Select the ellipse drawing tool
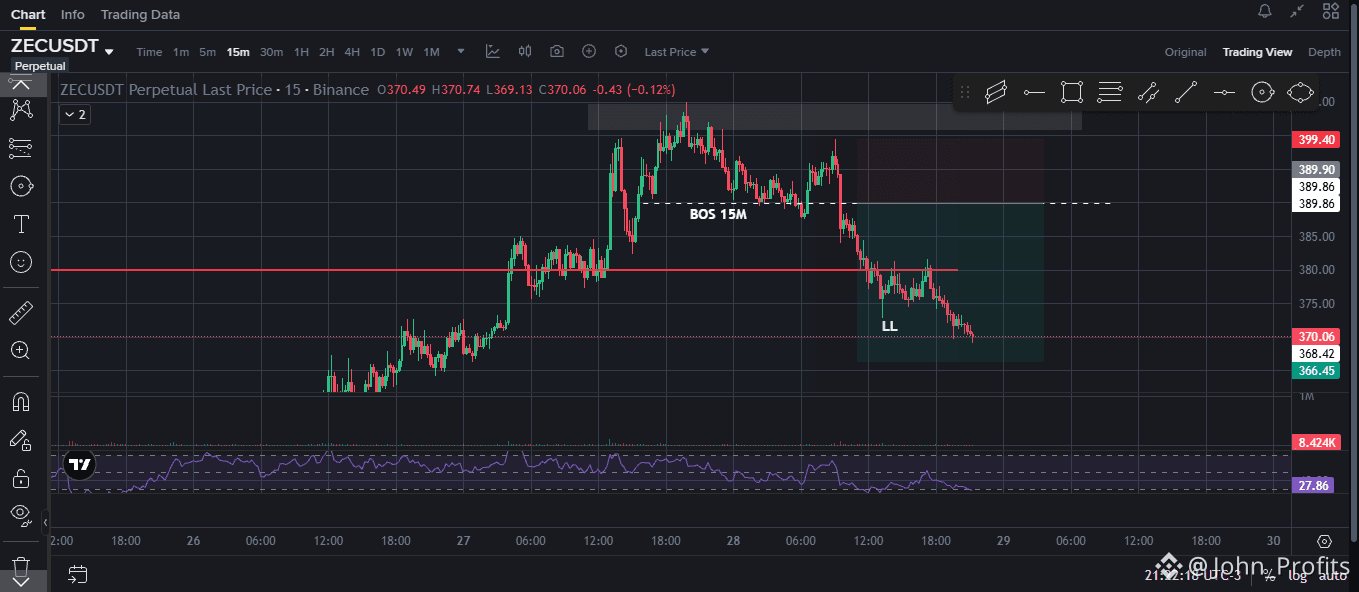 point(1300,93)
